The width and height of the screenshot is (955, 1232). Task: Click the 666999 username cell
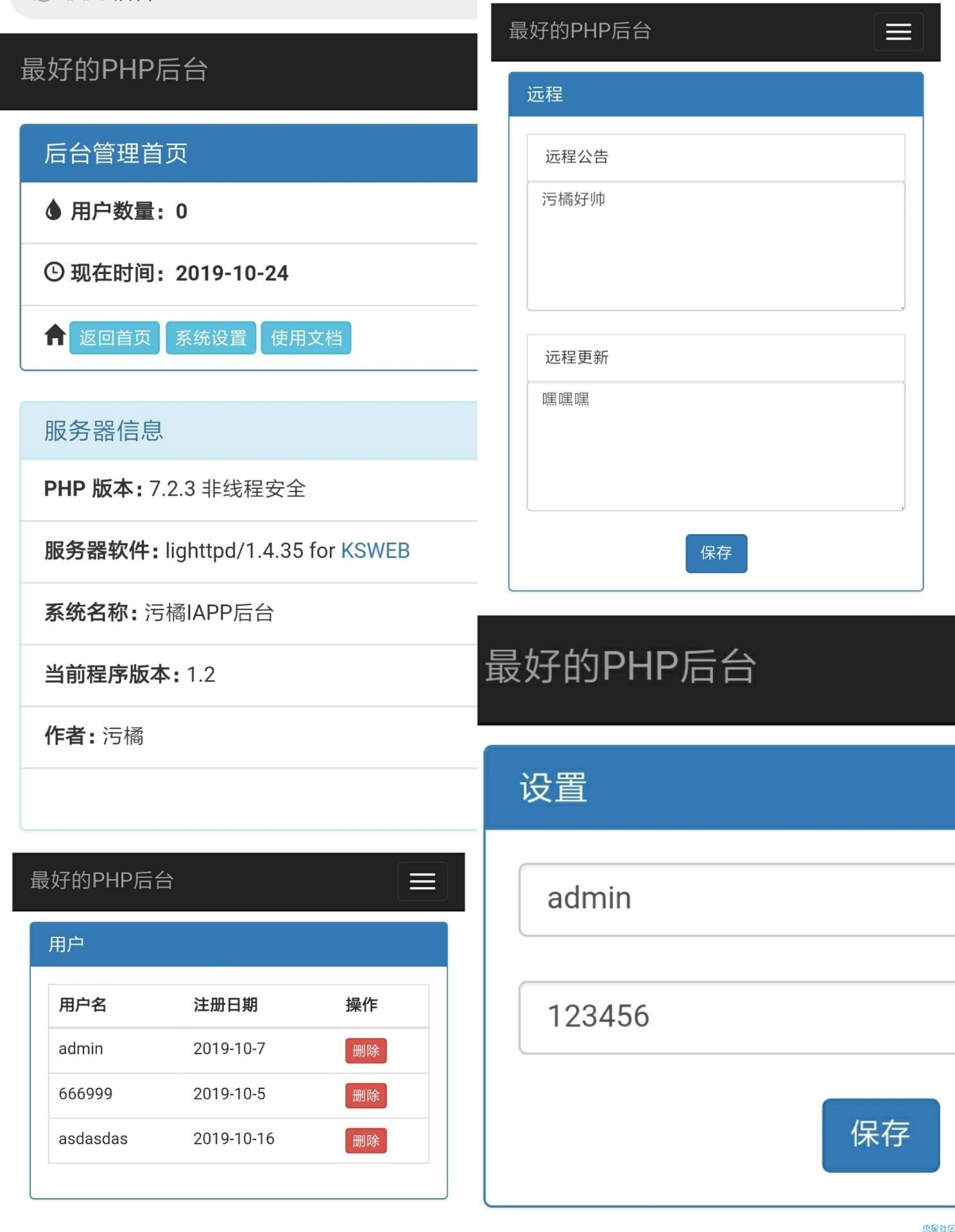tap(85, 1093)
